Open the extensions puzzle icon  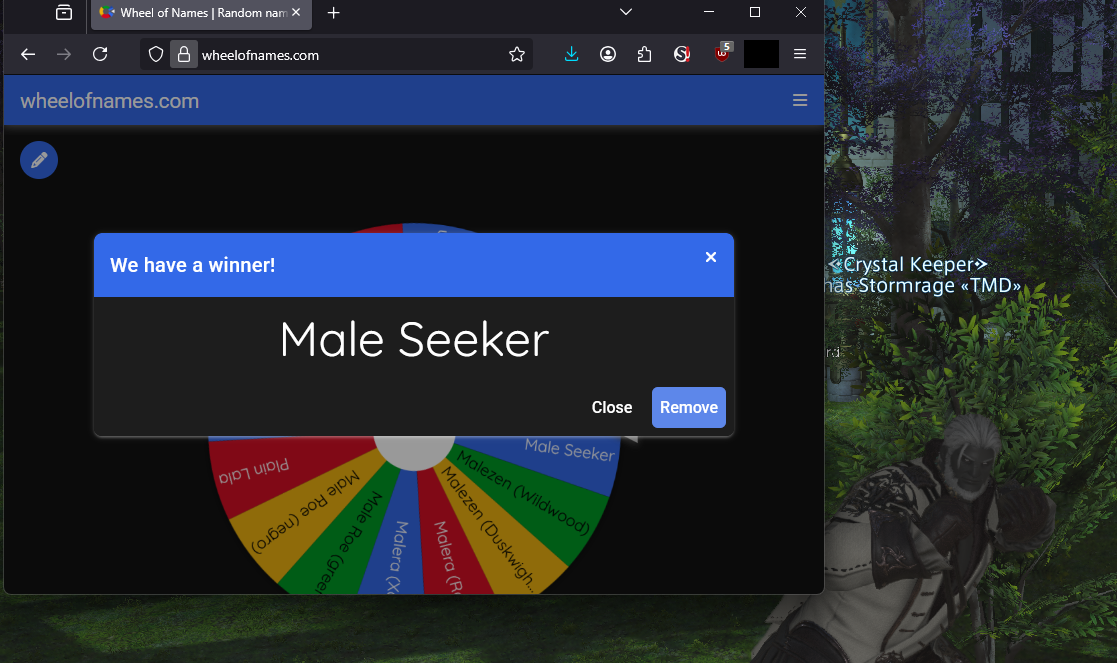coord(644,54)
